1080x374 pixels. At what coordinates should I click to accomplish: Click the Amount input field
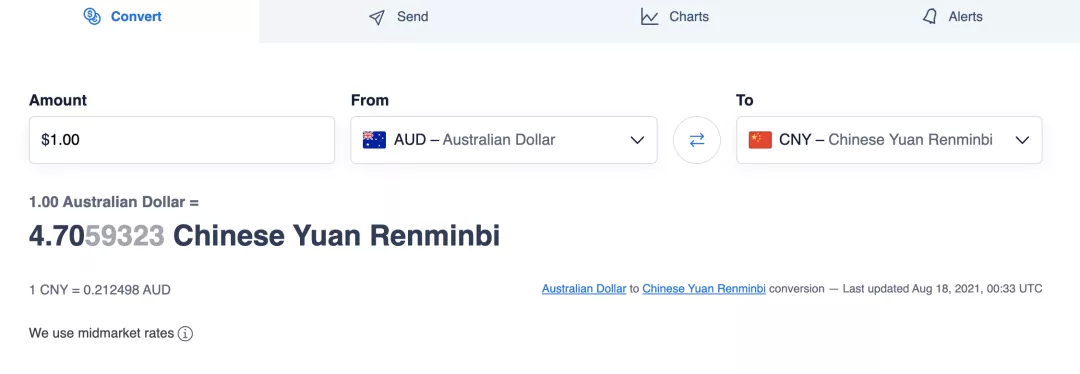click(182, 140)
